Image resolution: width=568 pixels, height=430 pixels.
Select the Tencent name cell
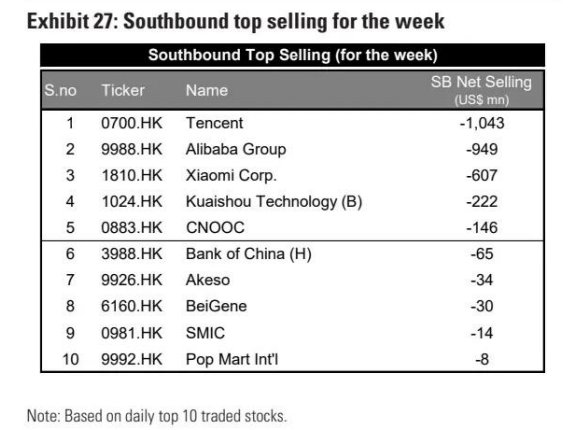[214, 123]
